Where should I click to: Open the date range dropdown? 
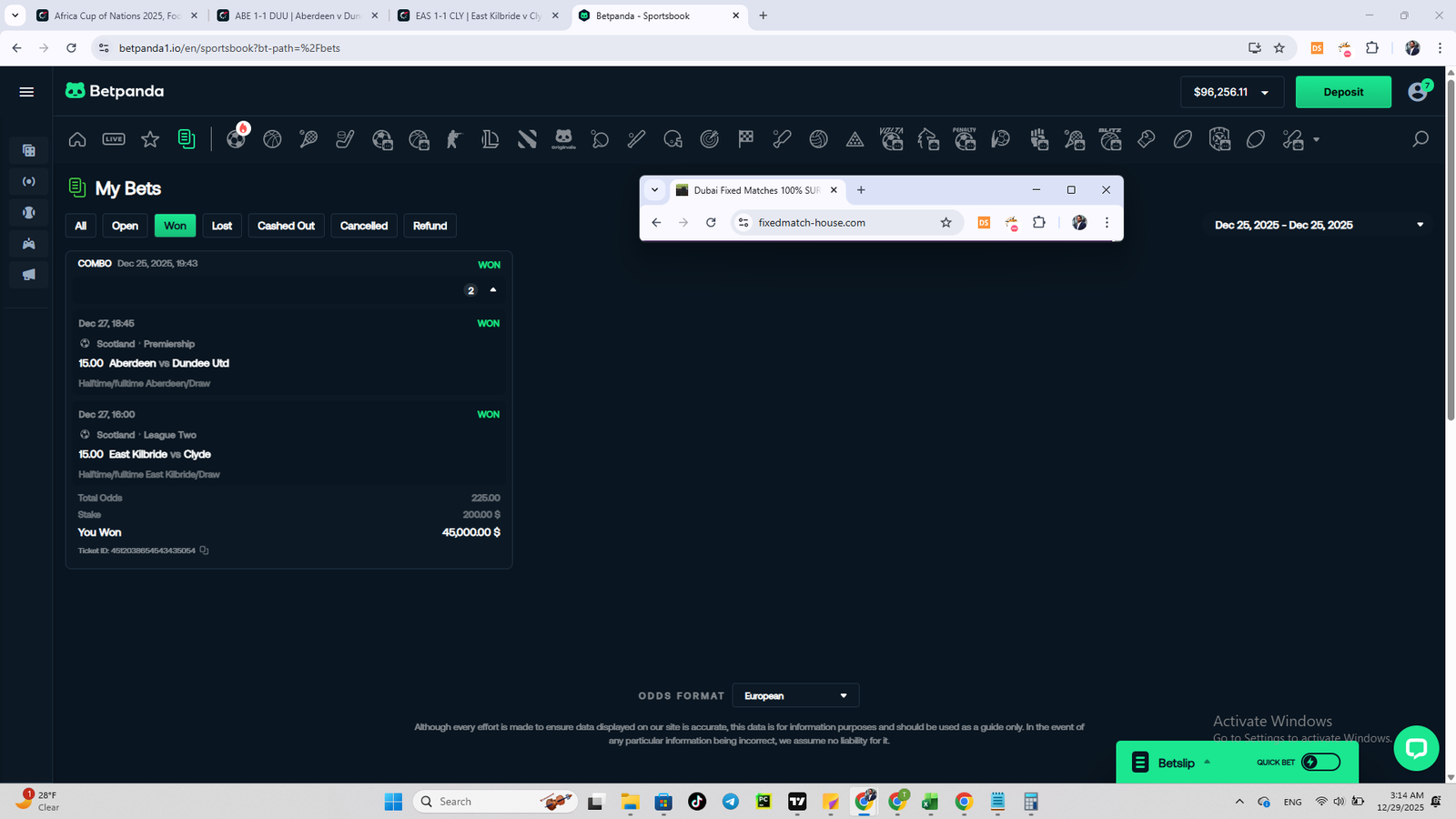[1420, 225]
